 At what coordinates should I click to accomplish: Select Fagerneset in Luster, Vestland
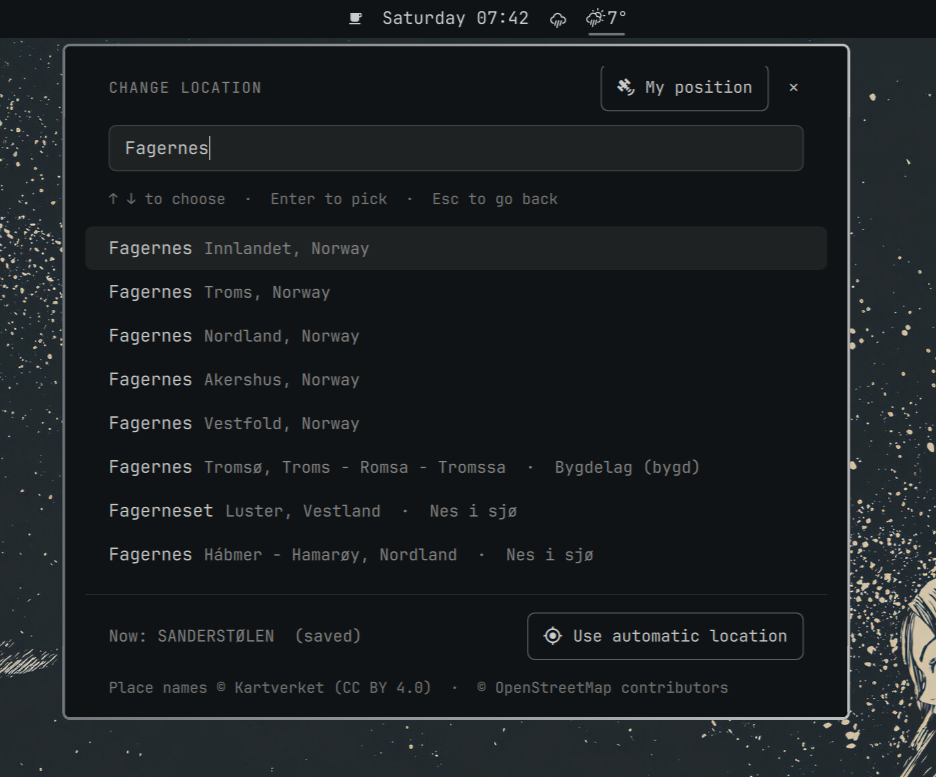point(456,511)
